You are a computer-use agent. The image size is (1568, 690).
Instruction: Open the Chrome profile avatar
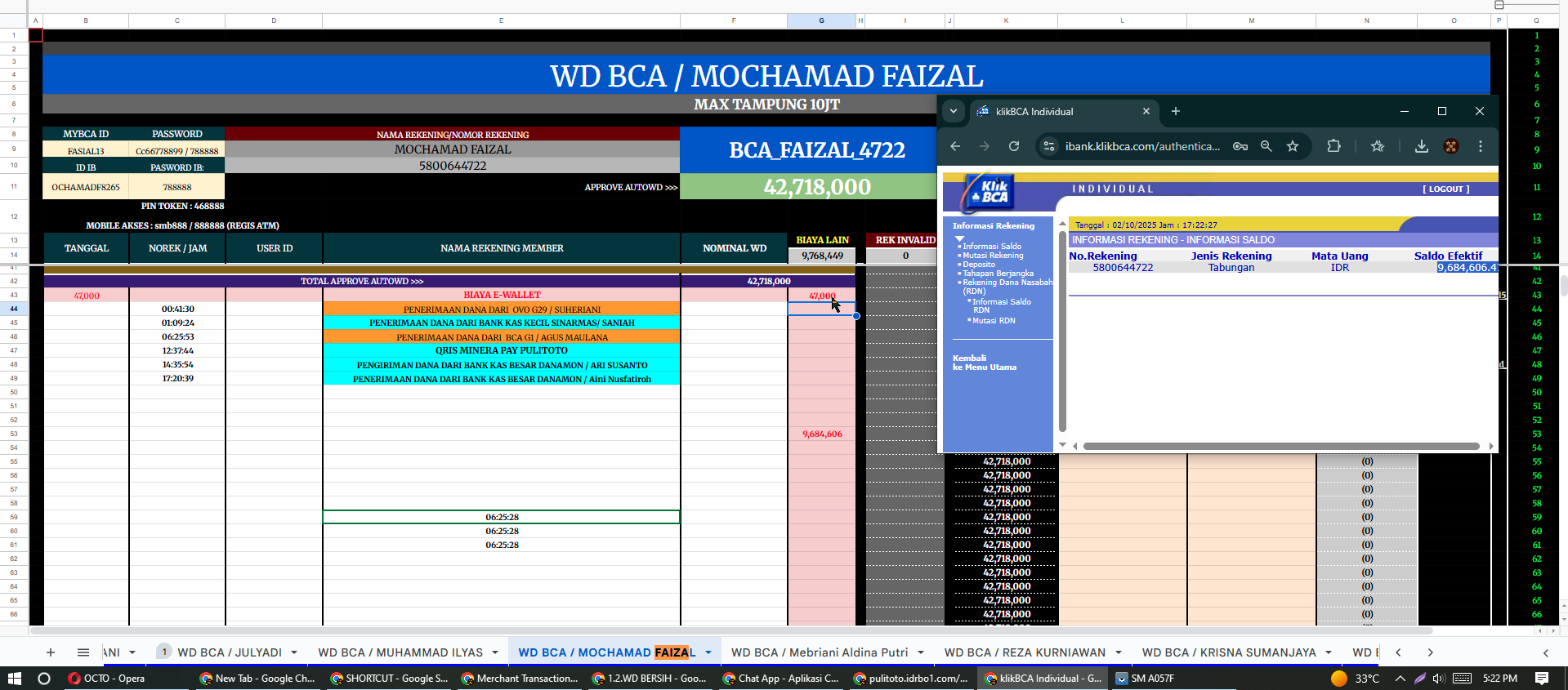(x=1451, y=146)
